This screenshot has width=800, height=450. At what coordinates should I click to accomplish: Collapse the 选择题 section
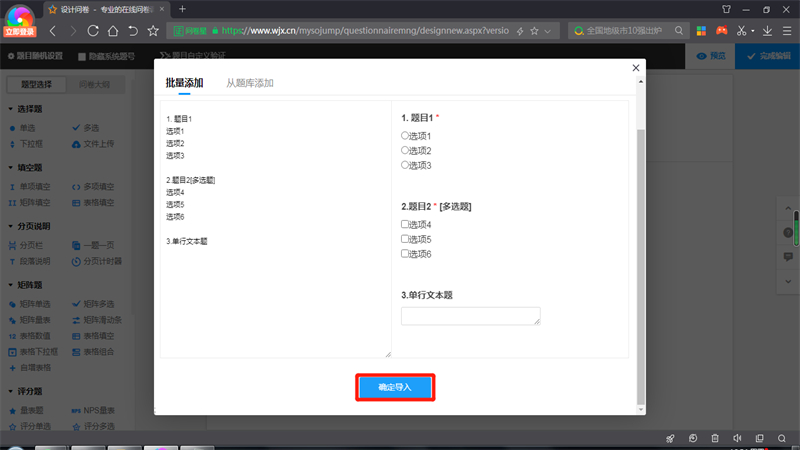(x=10, y=109)
